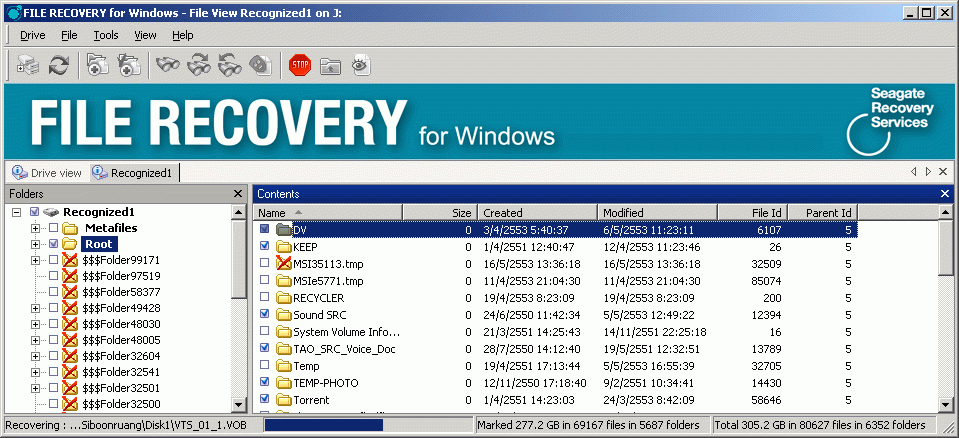Click the deleted $$$Folder99171 folder icon

(70, 260)
